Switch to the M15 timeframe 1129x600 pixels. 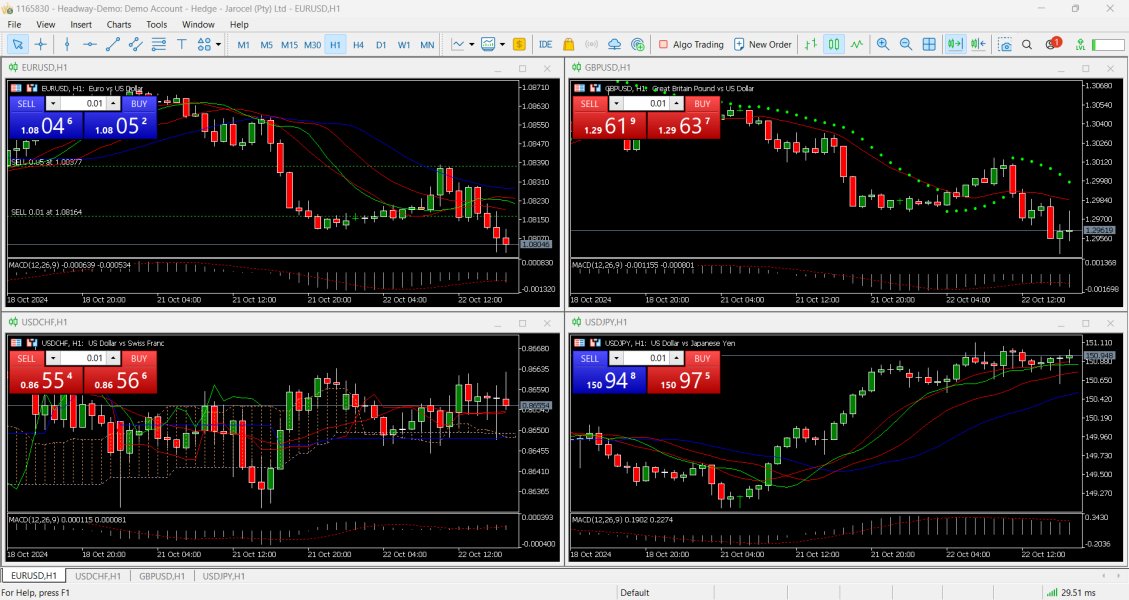[x=289, y=45]
